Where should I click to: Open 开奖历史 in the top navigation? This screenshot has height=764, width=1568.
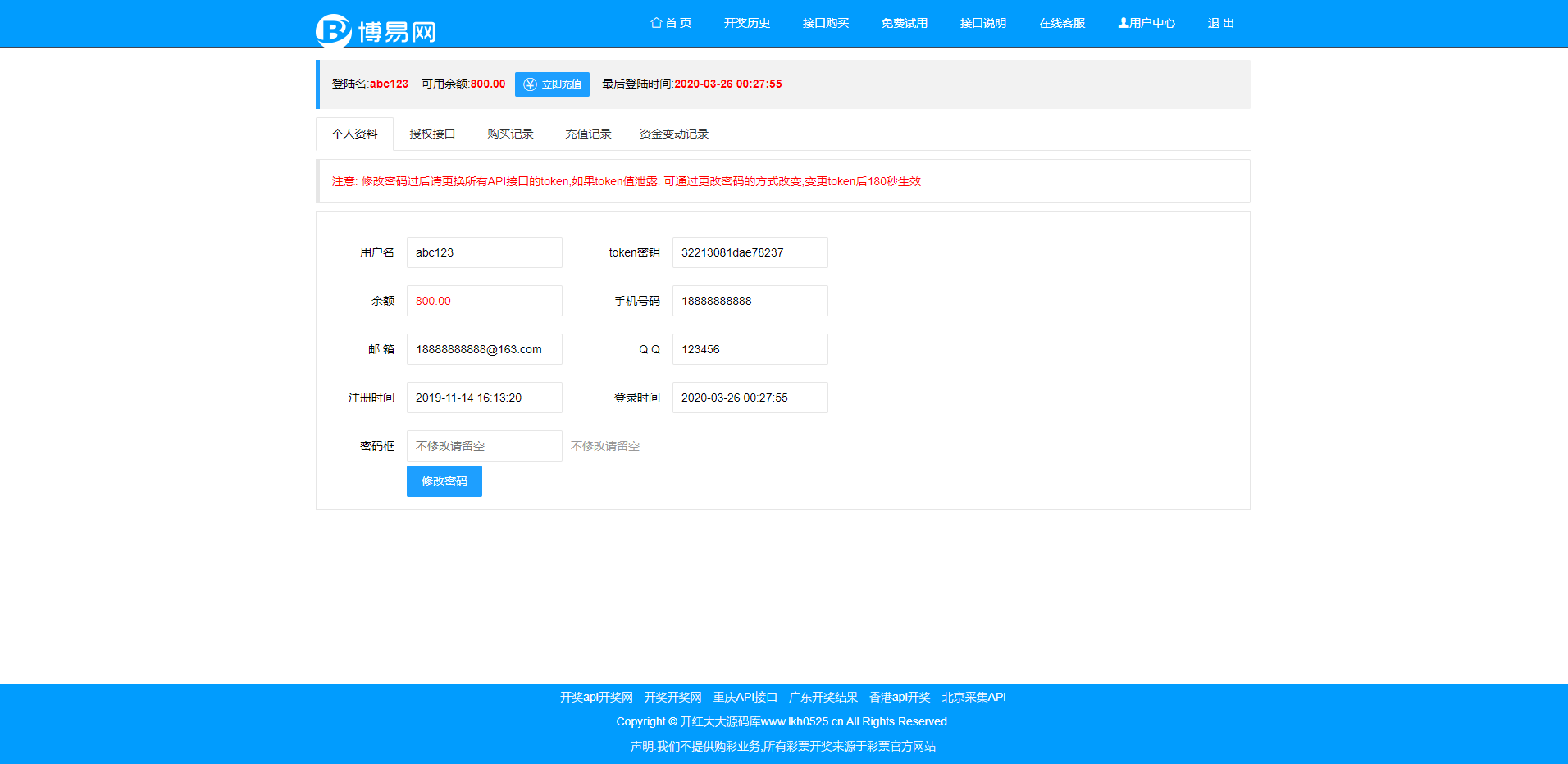point(747,23)
